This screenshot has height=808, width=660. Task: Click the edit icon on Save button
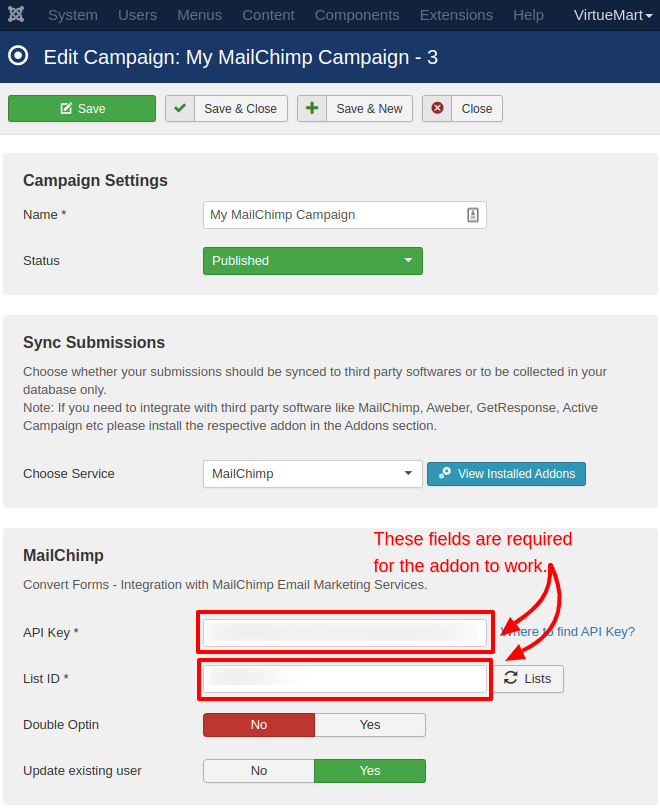click(x=66, y=108)
